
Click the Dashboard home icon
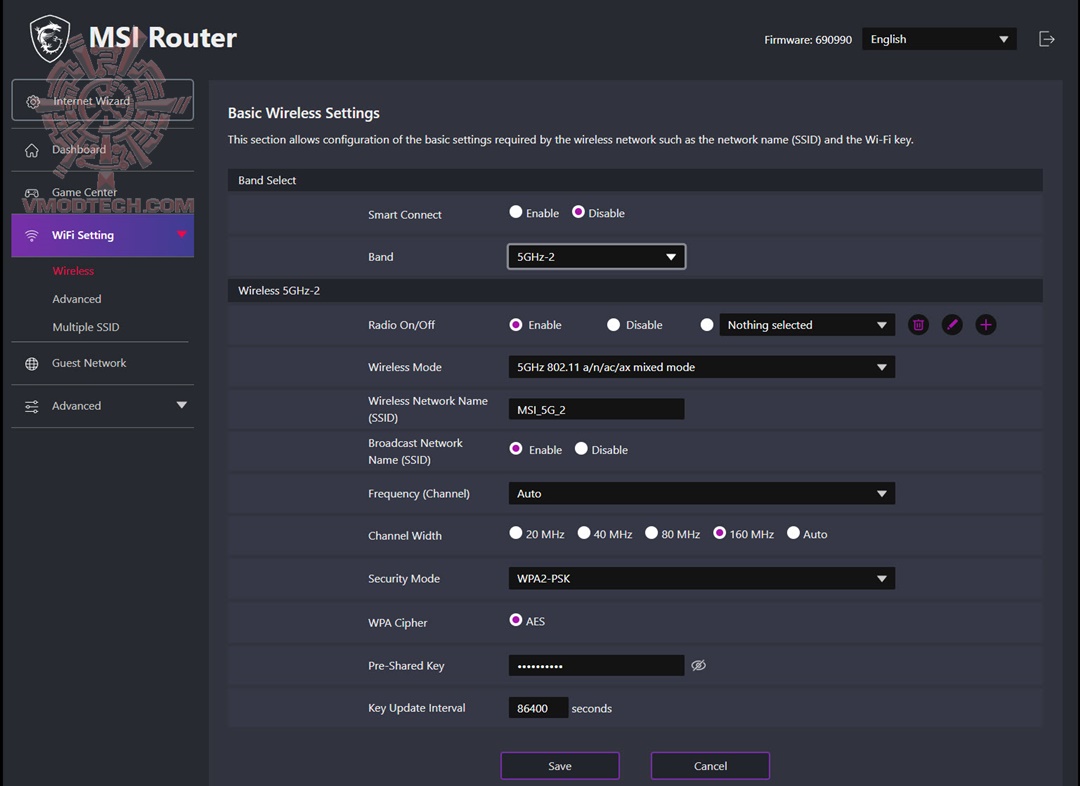32,149
